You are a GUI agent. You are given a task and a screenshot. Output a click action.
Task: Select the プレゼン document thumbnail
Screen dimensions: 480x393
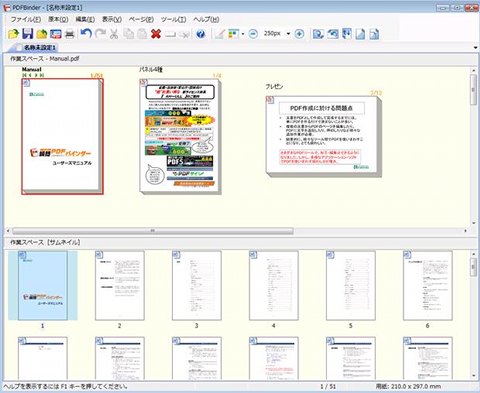pyautogui.click(x=323, y=136)
